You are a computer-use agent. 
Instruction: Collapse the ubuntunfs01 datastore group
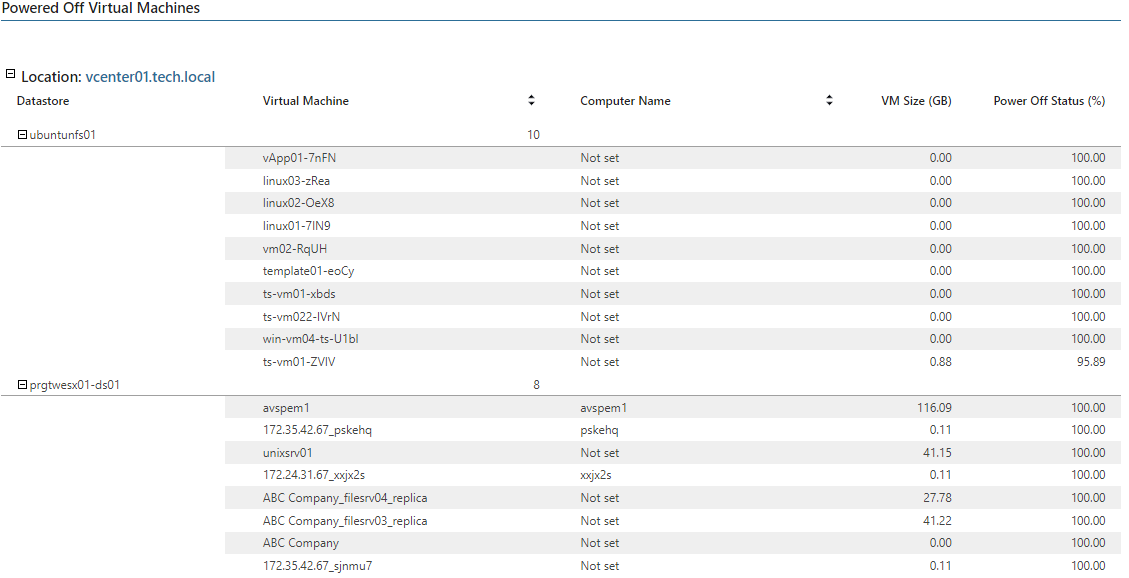[x=22, y=135]
